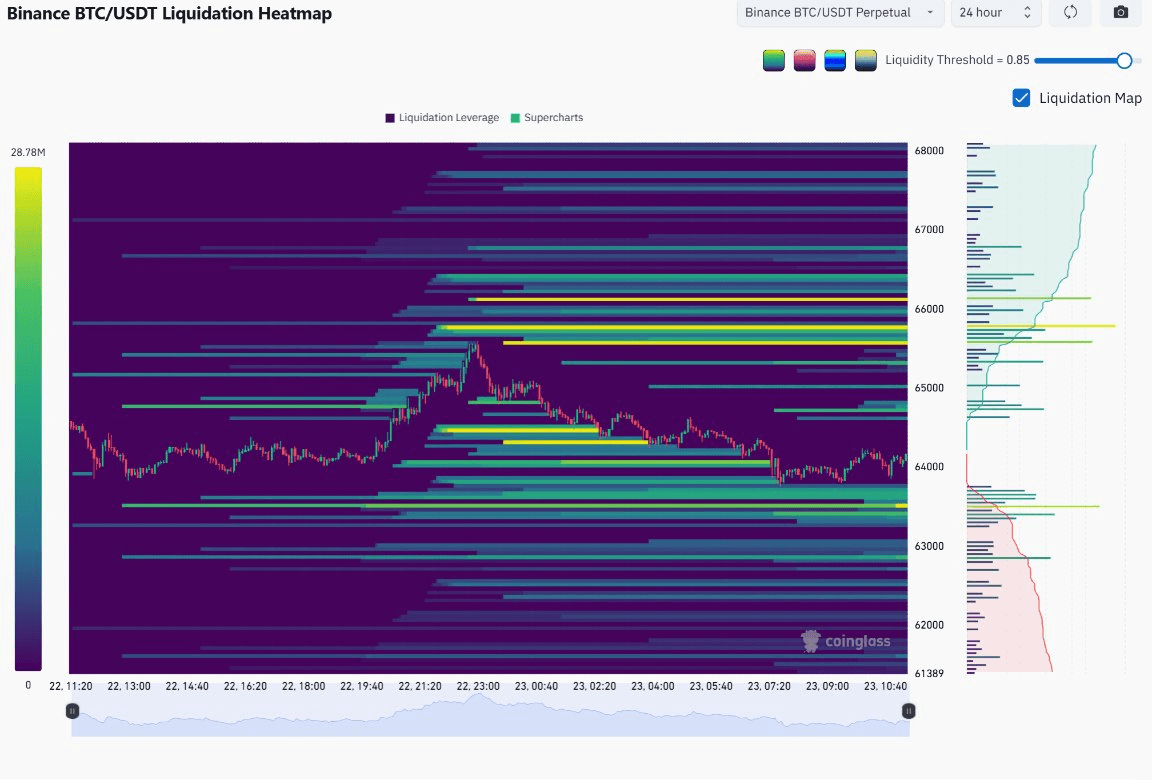Click the '22, 19:40' time axis label
This screenshot has width=1152, height=780.
(x=361, y=686)
